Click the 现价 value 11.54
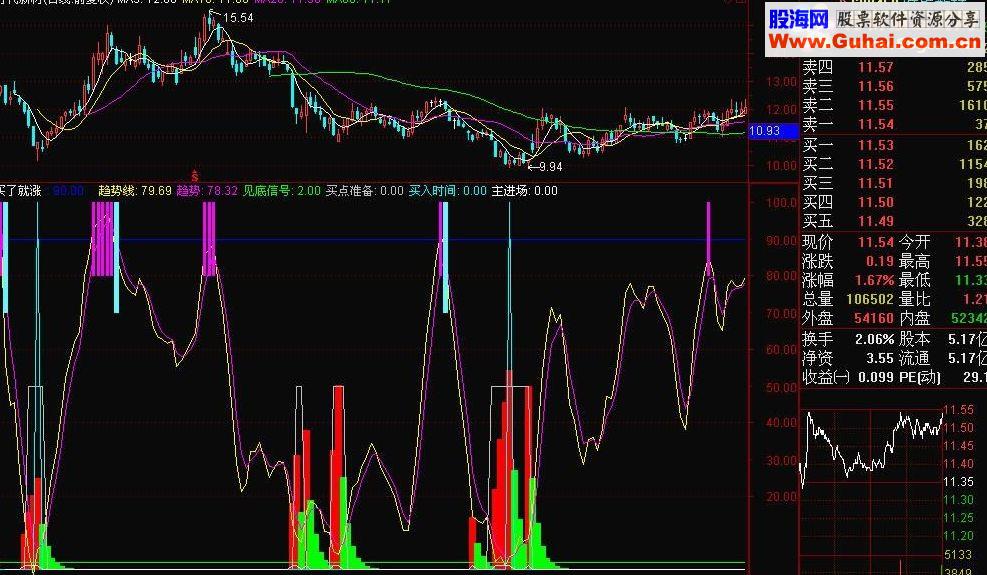Image resolution: width=987 pixels, height=575 pixels. 876,242
